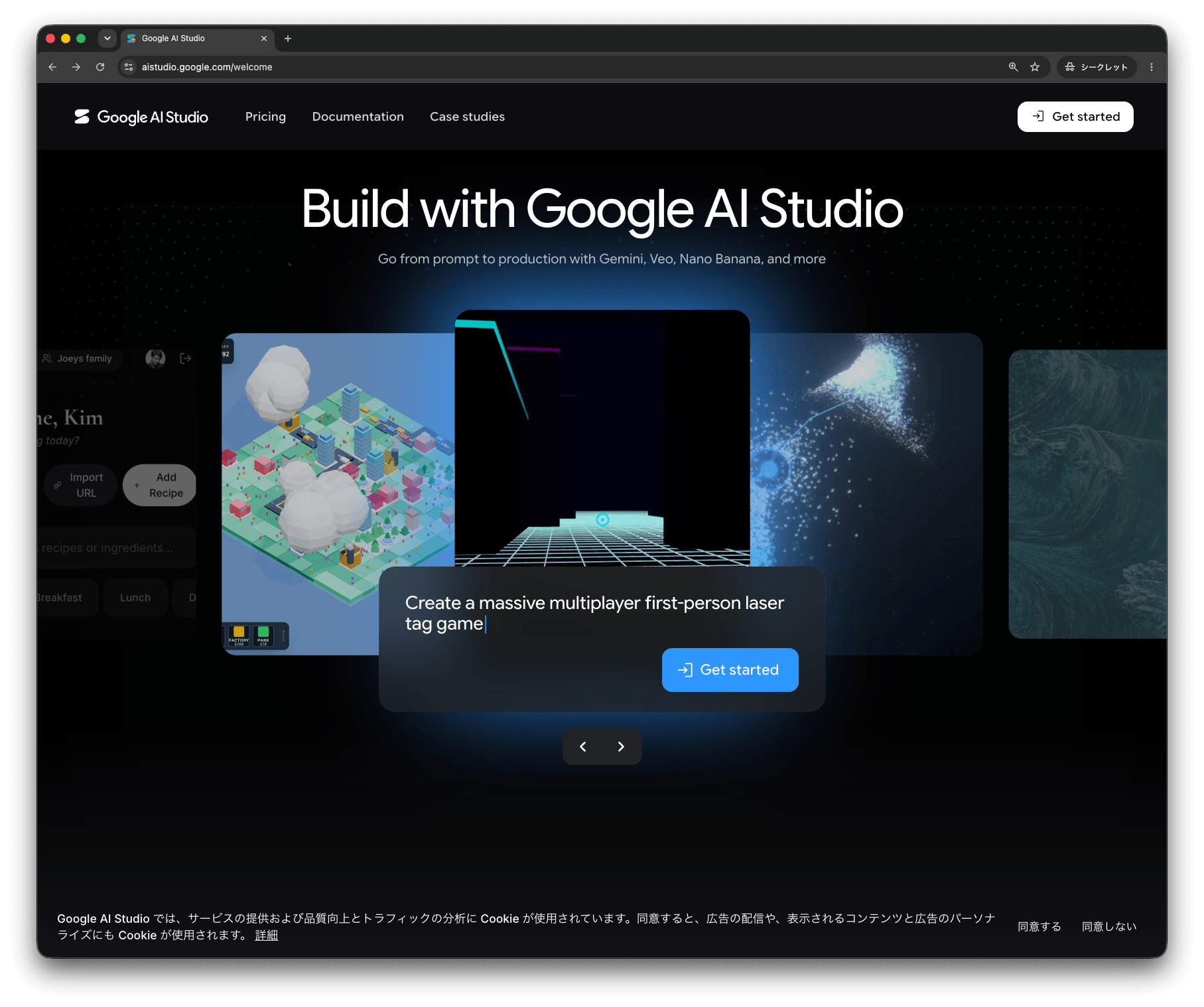1204x1007 pixels.
Task: Open Case studies in the navigation
Action: coord(468,117)
